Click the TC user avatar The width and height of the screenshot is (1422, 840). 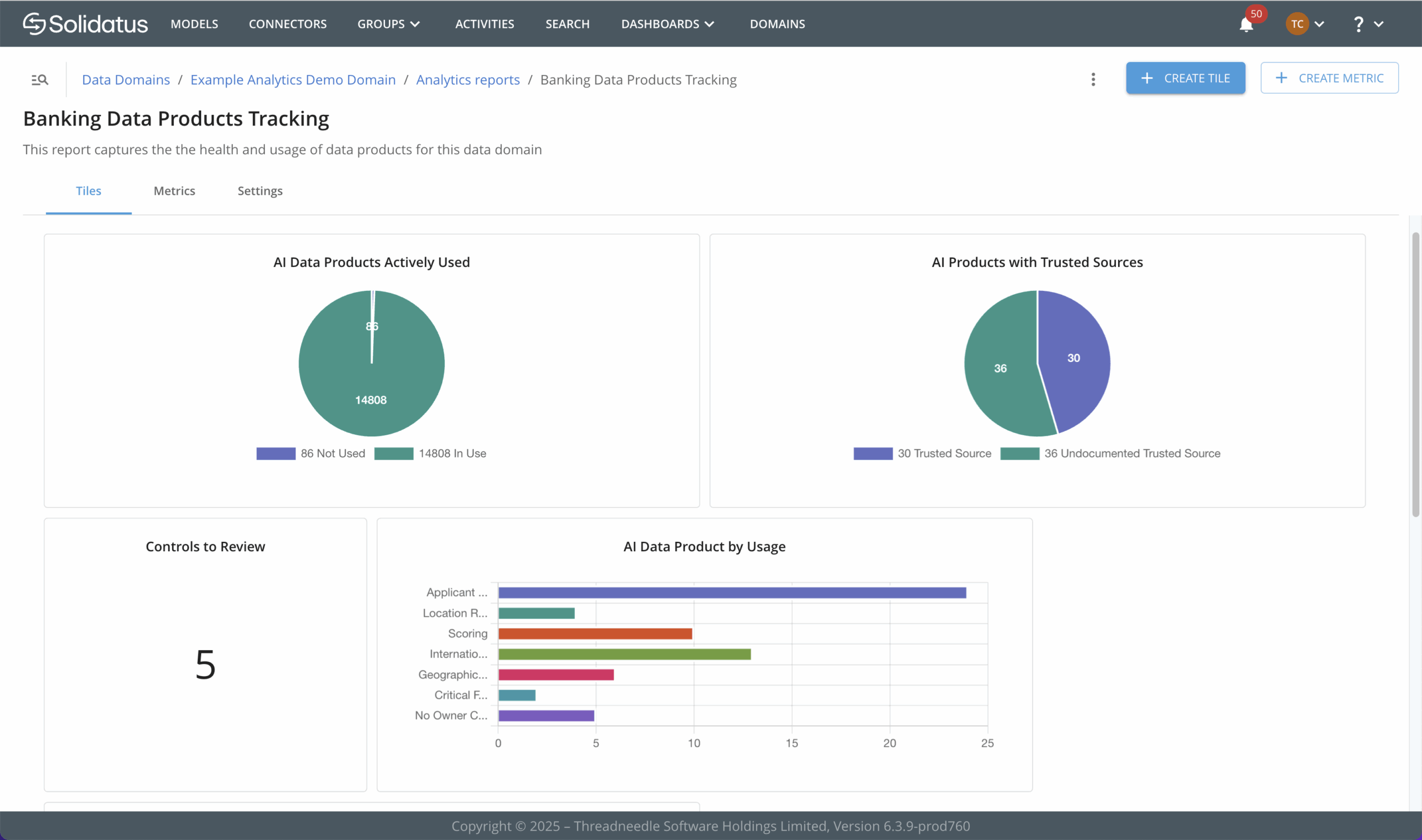coord(1297,24)
